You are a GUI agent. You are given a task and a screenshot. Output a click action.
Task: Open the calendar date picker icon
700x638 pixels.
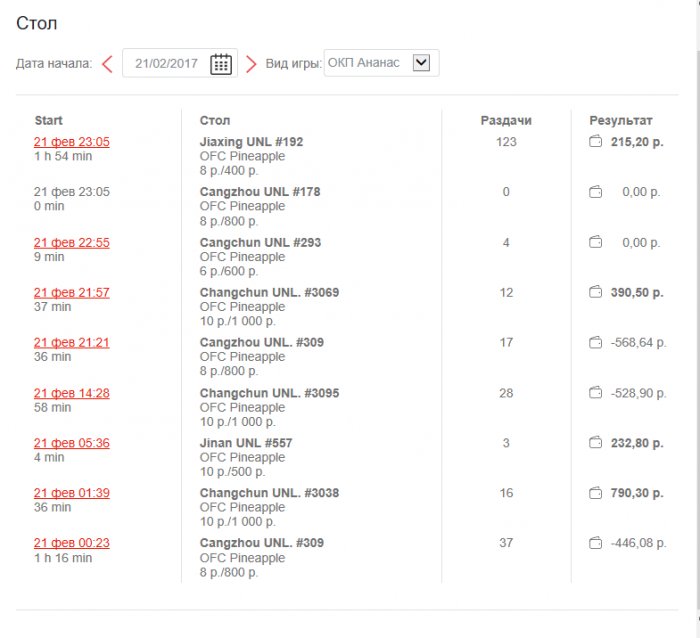coord(221,64)
